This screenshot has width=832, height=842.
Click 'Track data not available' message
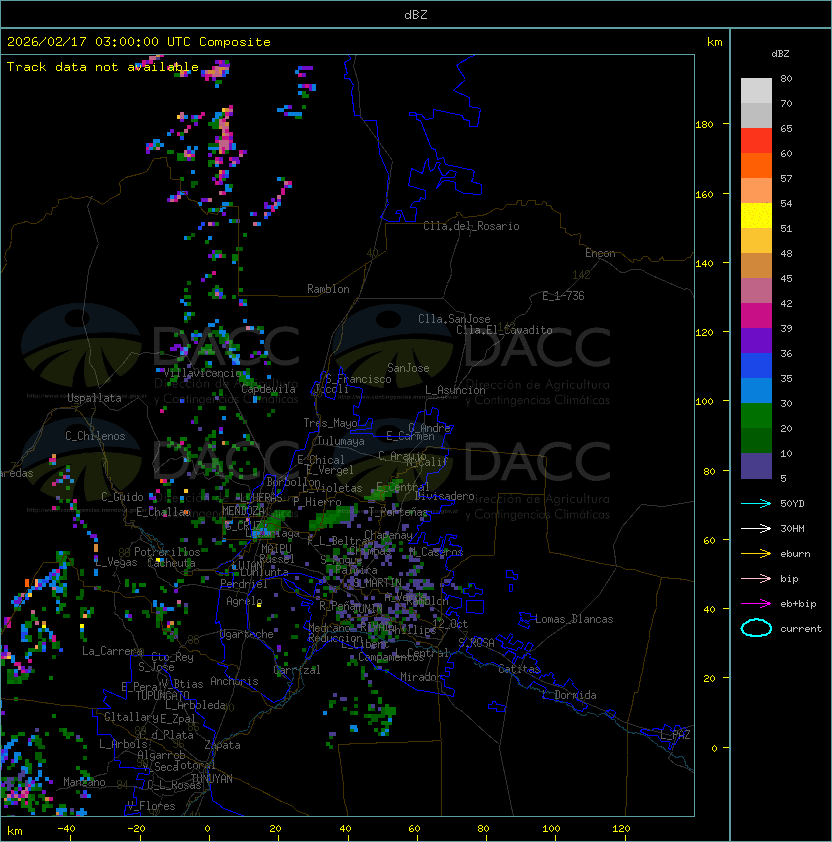point(103,67)
